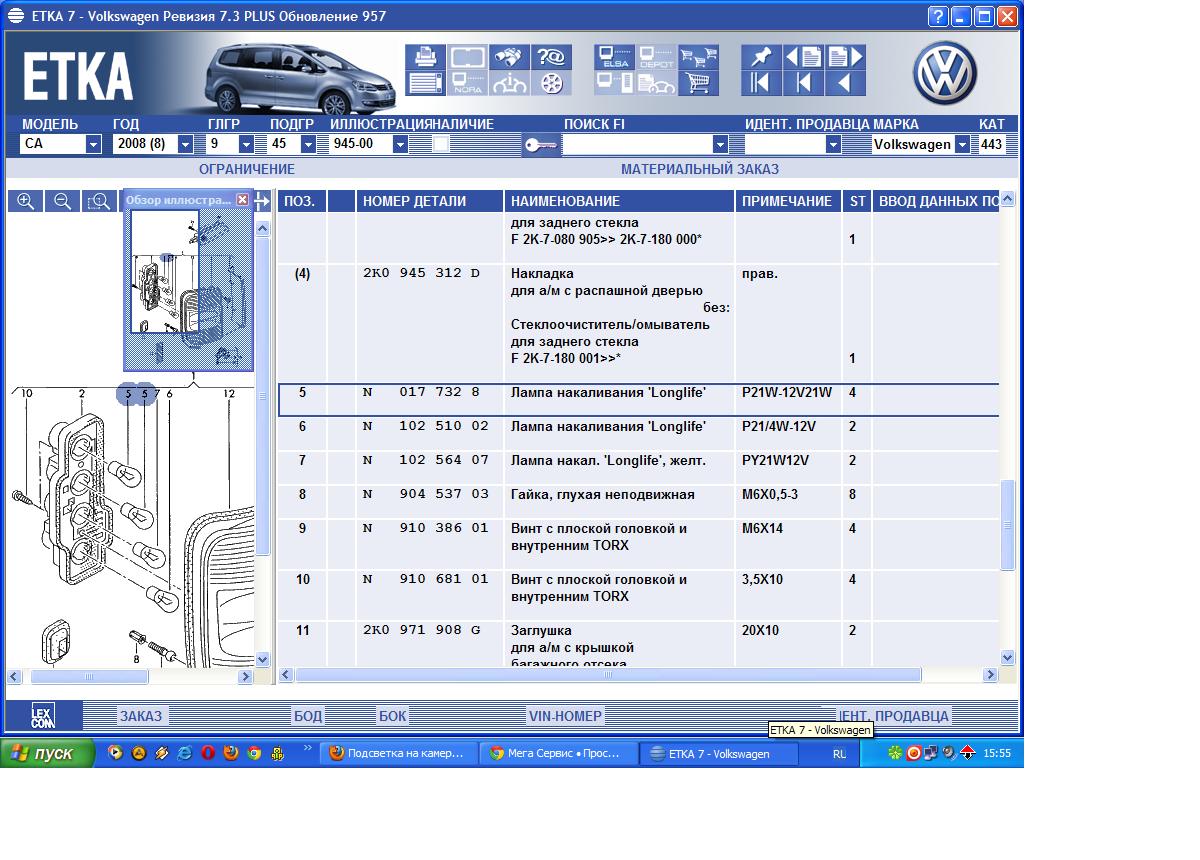Expand the ПОИСК FI dropdown
Viewport: 1200px width, 860px height.
(719, 144)
